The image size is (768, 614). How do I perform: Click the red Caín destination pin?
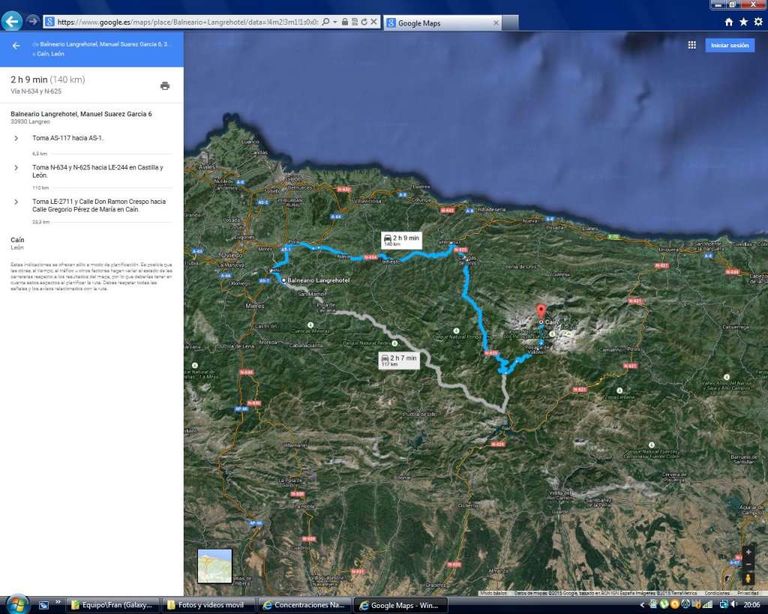(x=542, y=311)
